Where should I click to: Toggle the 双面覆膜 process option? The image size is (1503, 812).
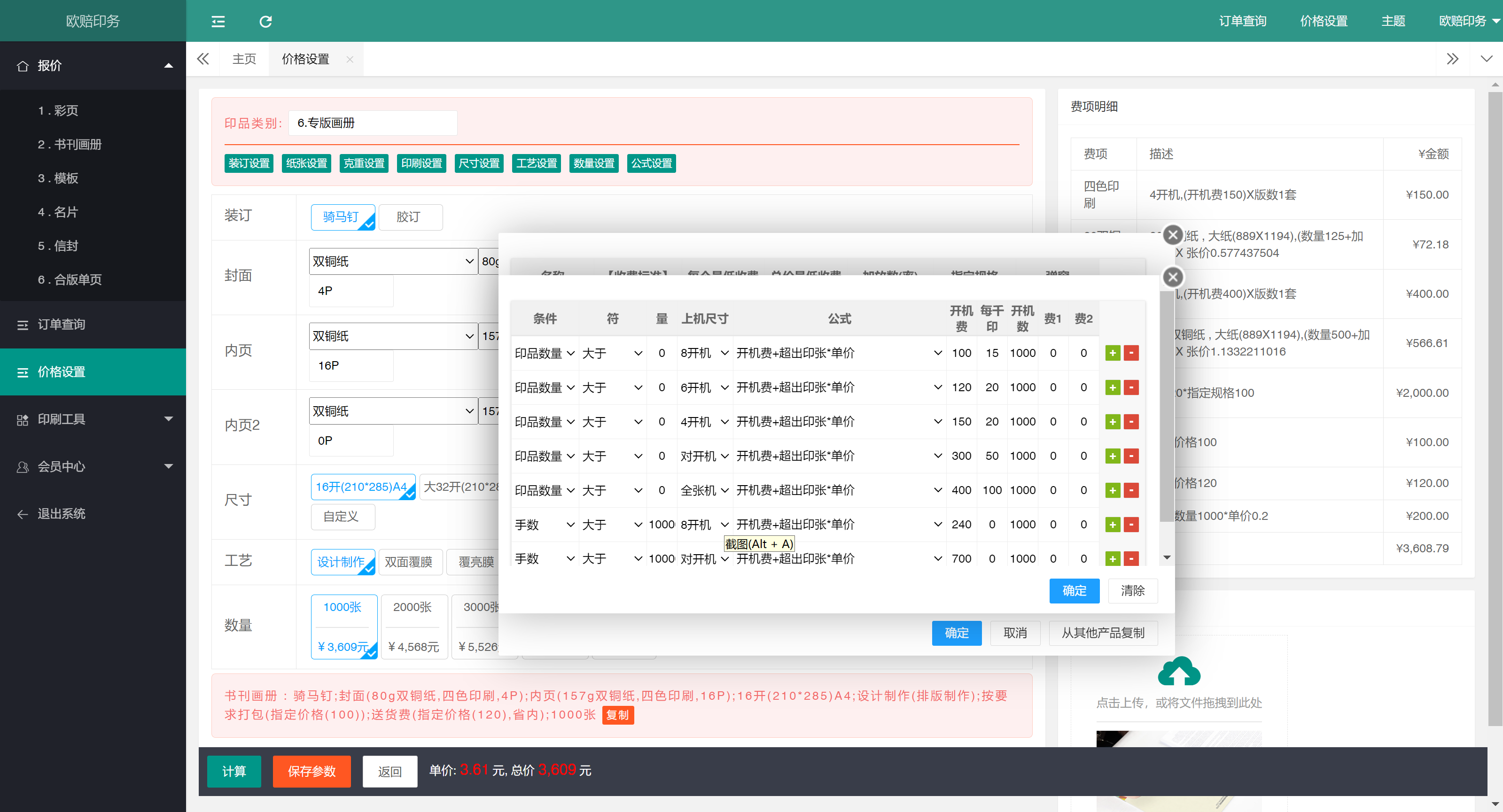coord(410,562)
